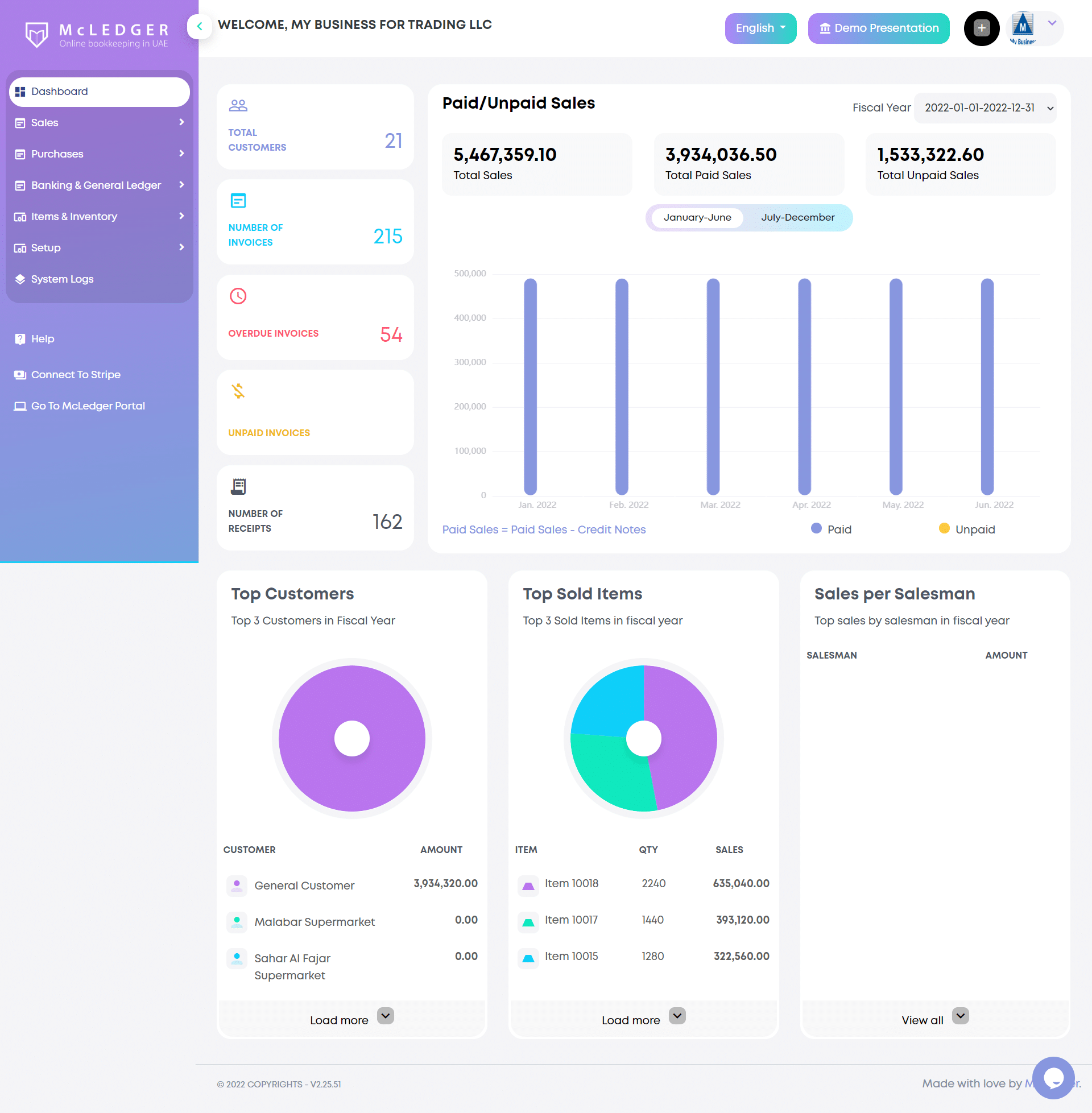Open the Fiscal Year dropdown
This screenshot has width=1092, height=1113.
[x=985, y=108]
